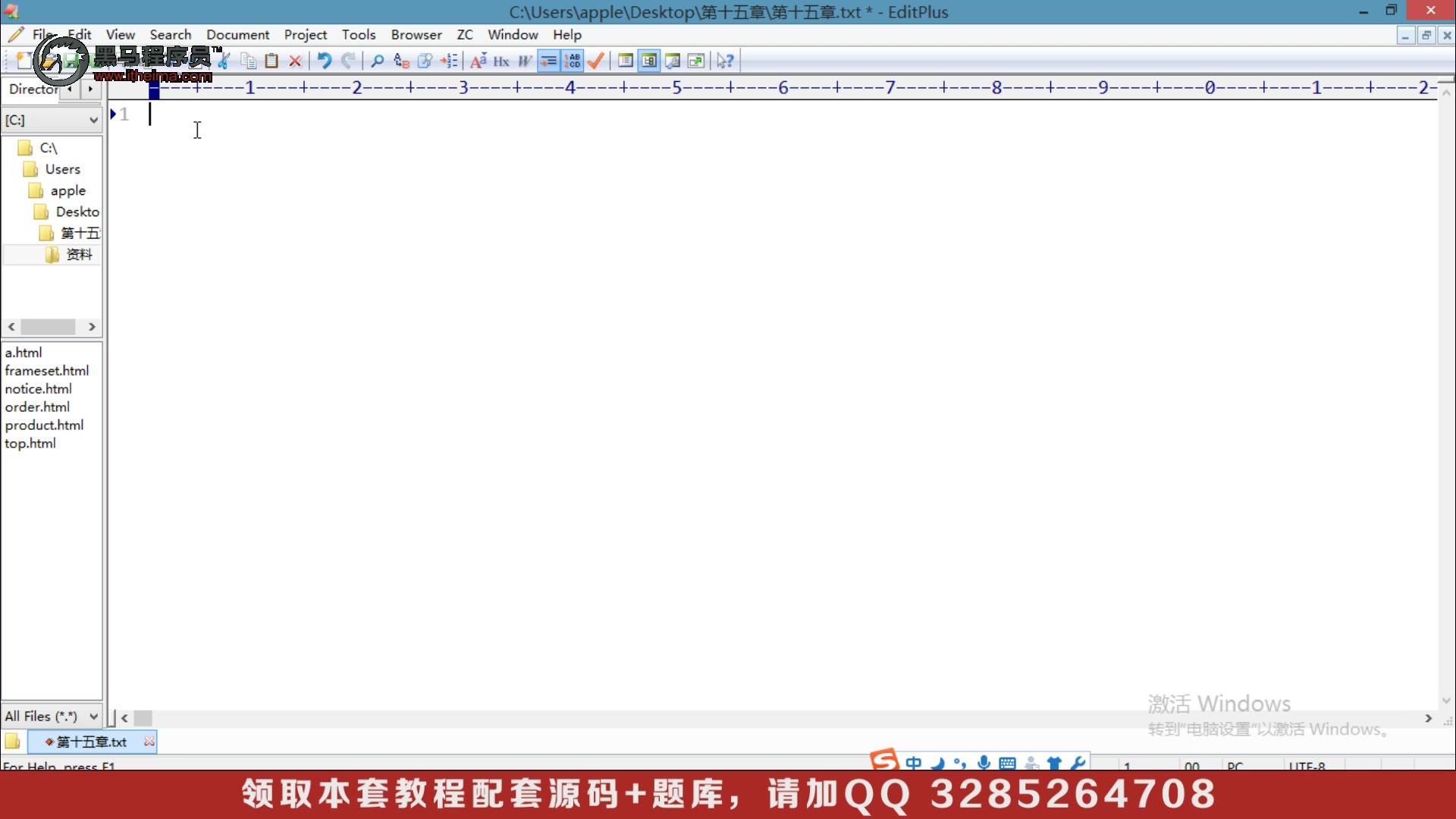Open notice.html from file list
The image size is (1456, 819).
point(39,389)
